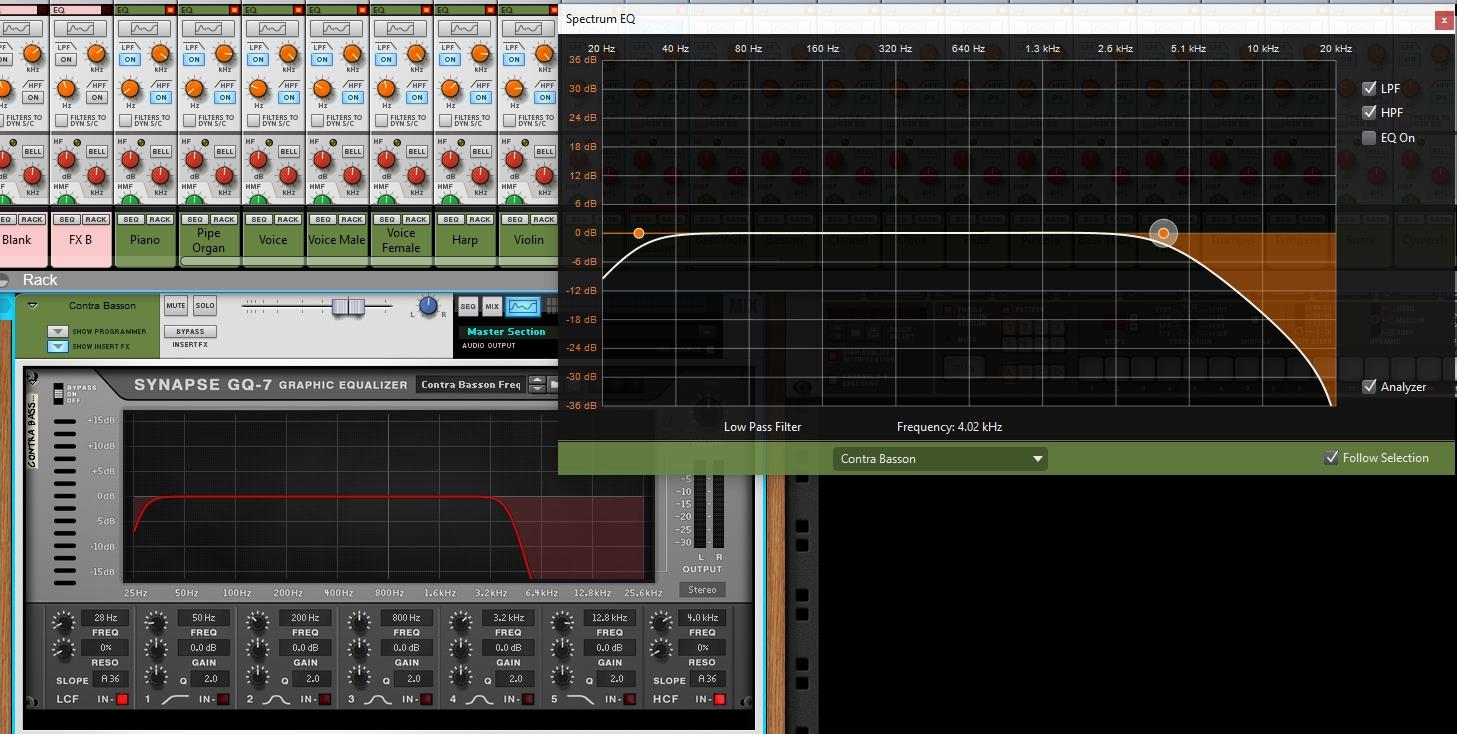Image resolution: width=1457 pixels, height=734 pixels.
Task: Click the Contra Basson level fader handle
Action: 348,307
